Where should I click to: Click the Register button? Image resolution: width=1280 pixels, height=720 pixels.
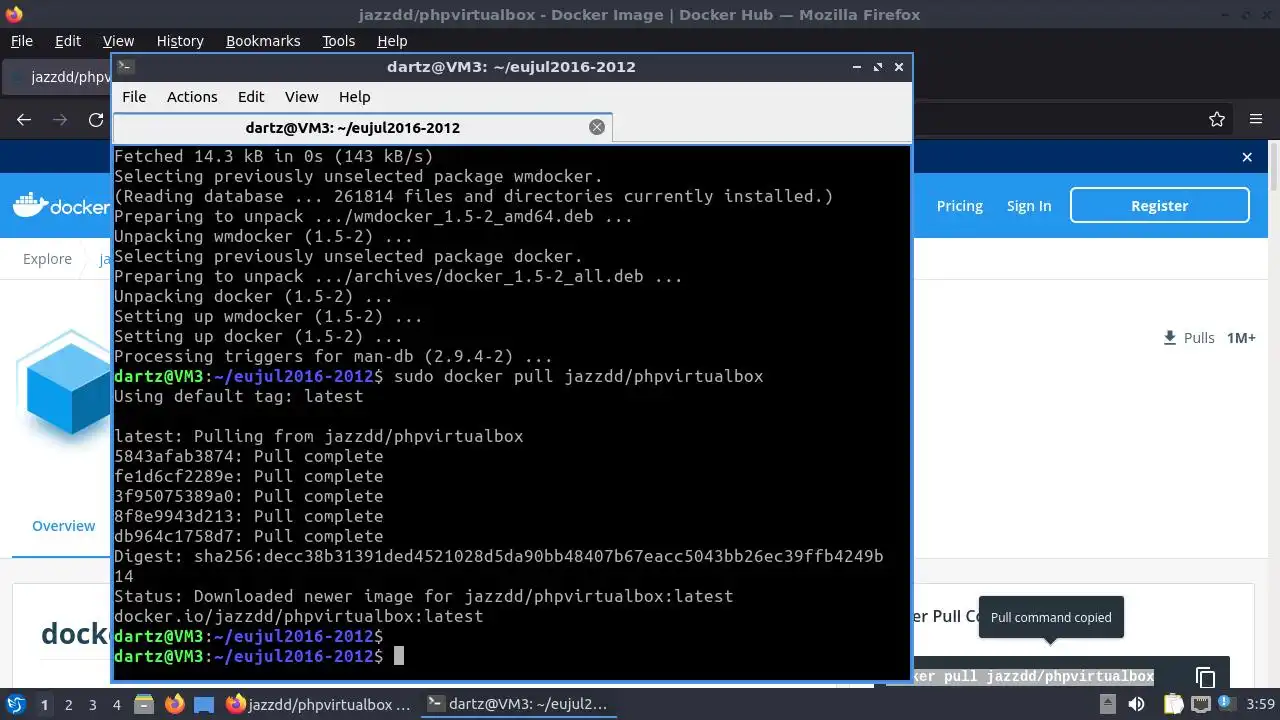[x=1160, y=206]
